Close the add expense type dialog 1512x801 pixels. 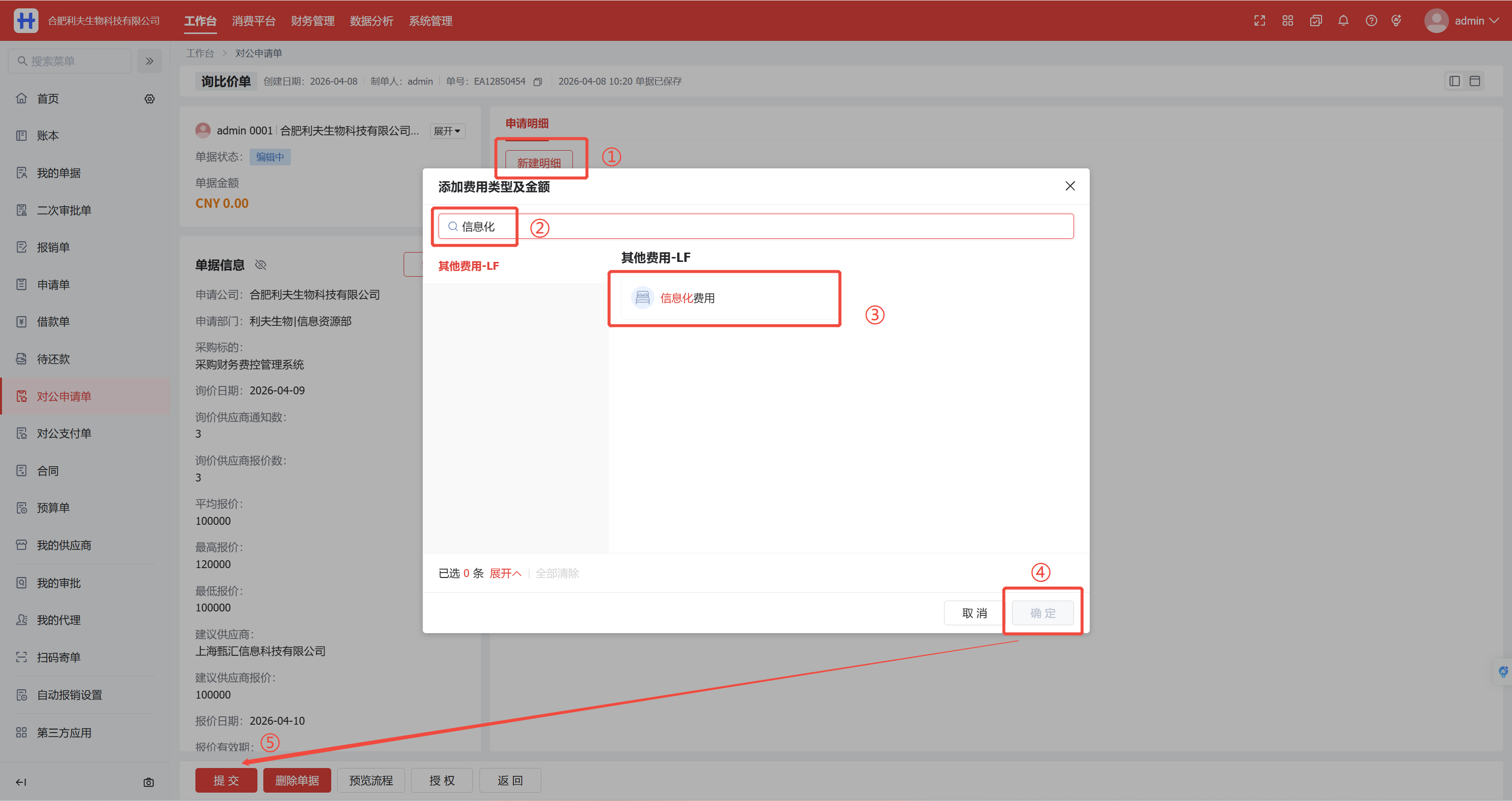tap(1070, 186)
